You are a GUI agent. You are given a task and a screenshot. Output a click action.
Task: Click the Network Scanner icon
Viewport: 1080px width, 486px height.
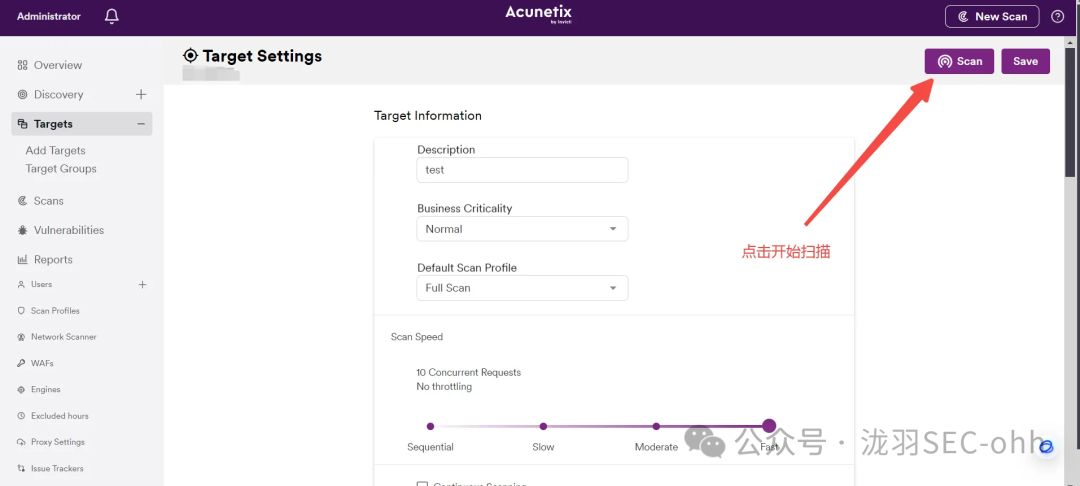point(21,337)
